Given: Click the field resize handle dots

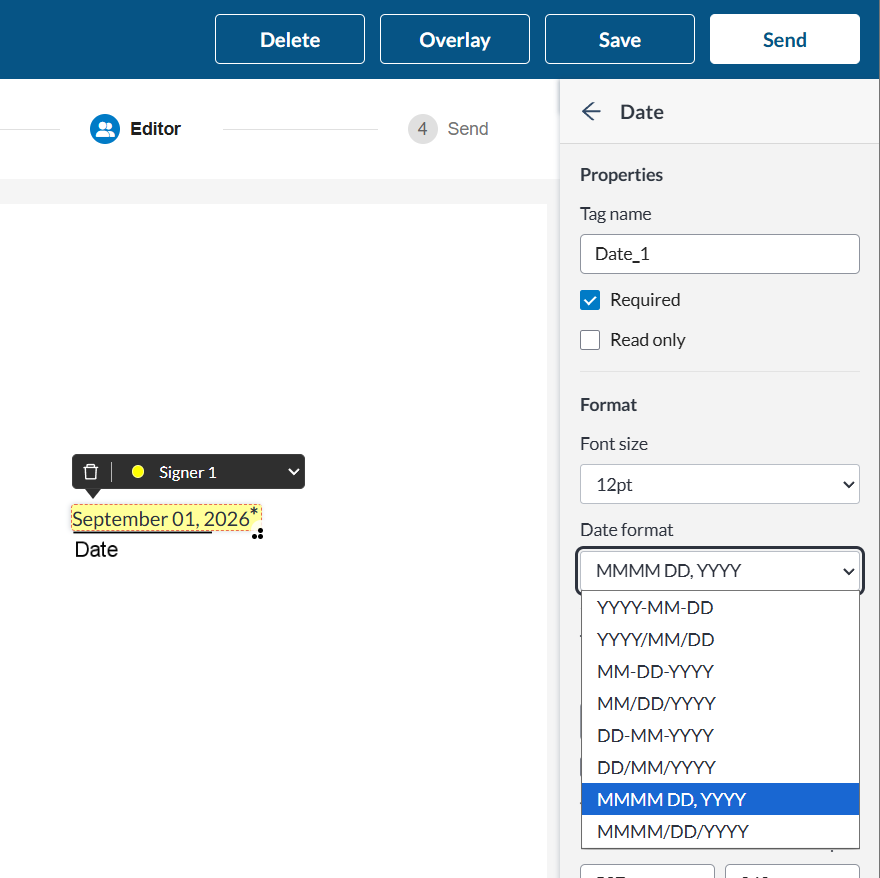Looking at the screenshot, I should (x=258, y=534).
